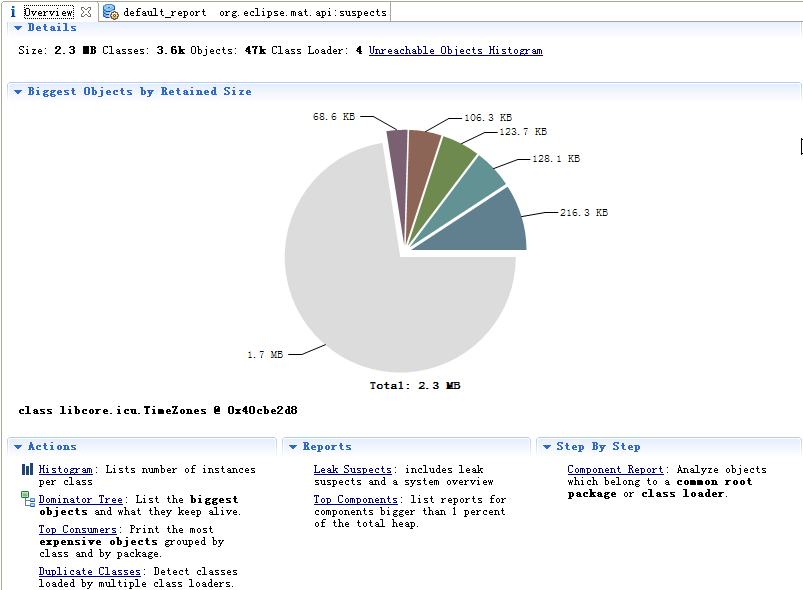
Task: Click the 68.6 KB label
Action: (334, 117)
